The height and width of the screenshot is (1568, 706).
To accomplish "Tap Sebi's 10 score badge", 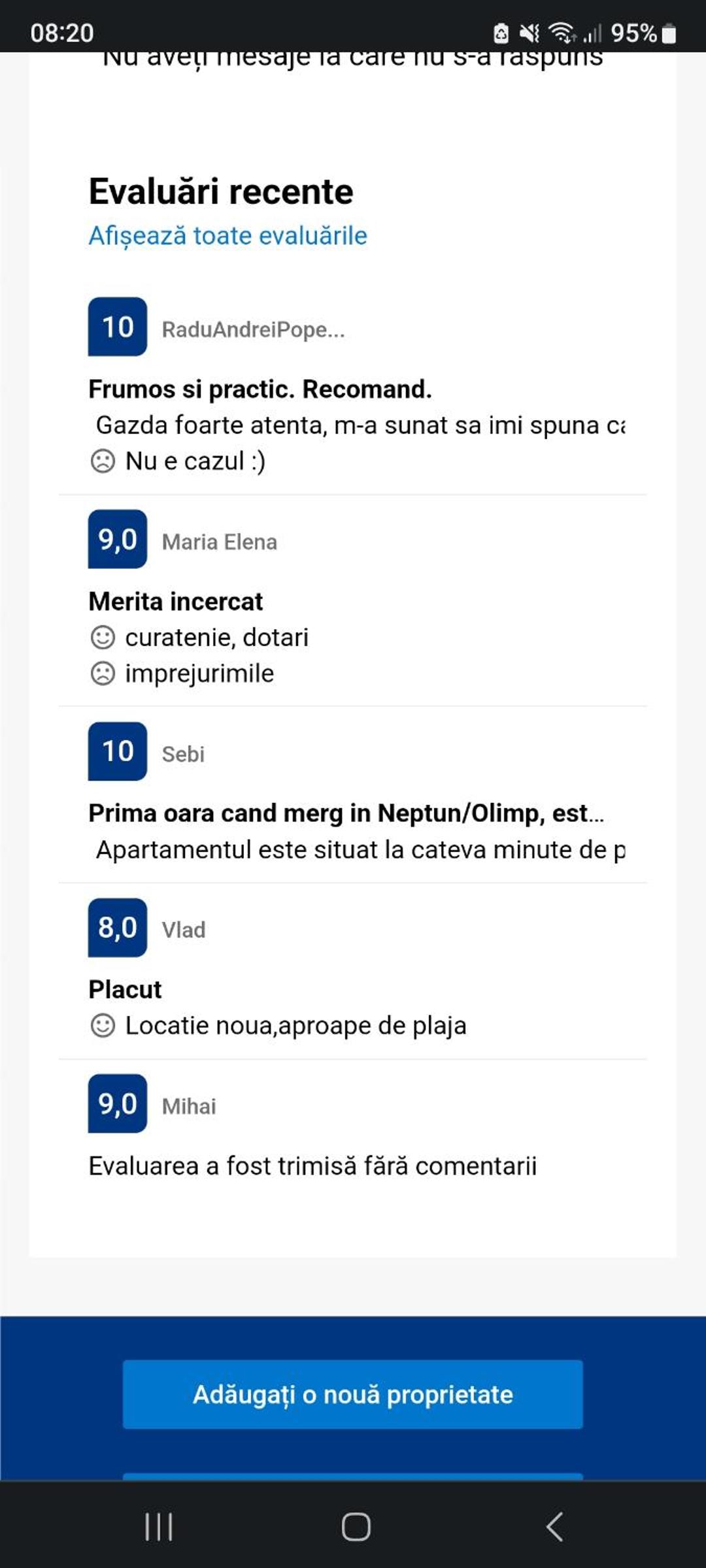I will (x=118, y=751).
